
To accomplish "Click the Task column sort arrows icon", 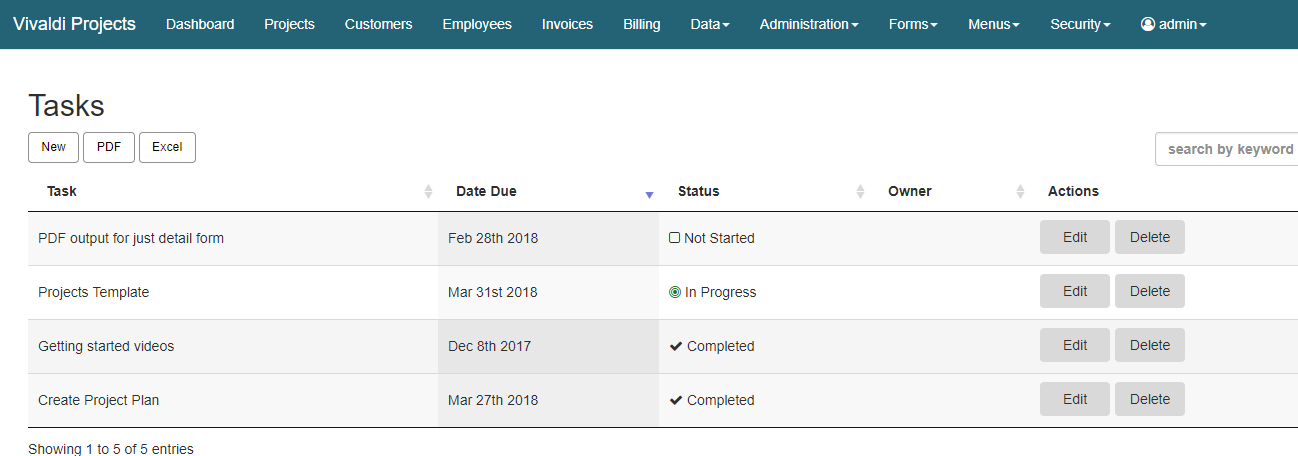I will click(x=428, y=191).
